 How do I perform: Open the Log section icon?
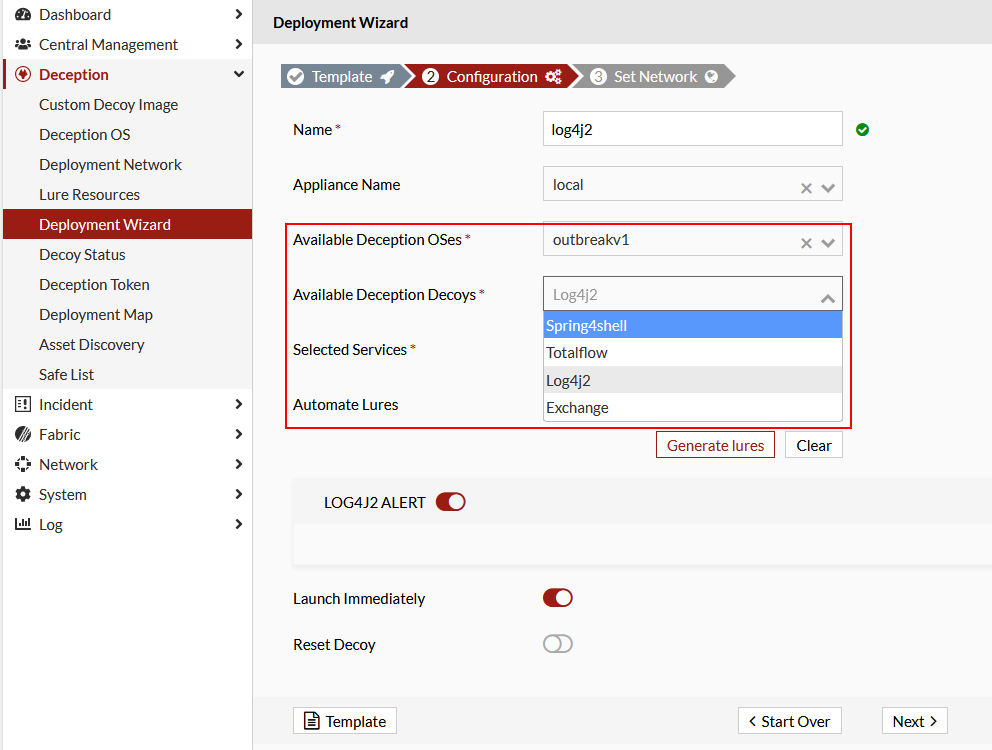point(22,524)
